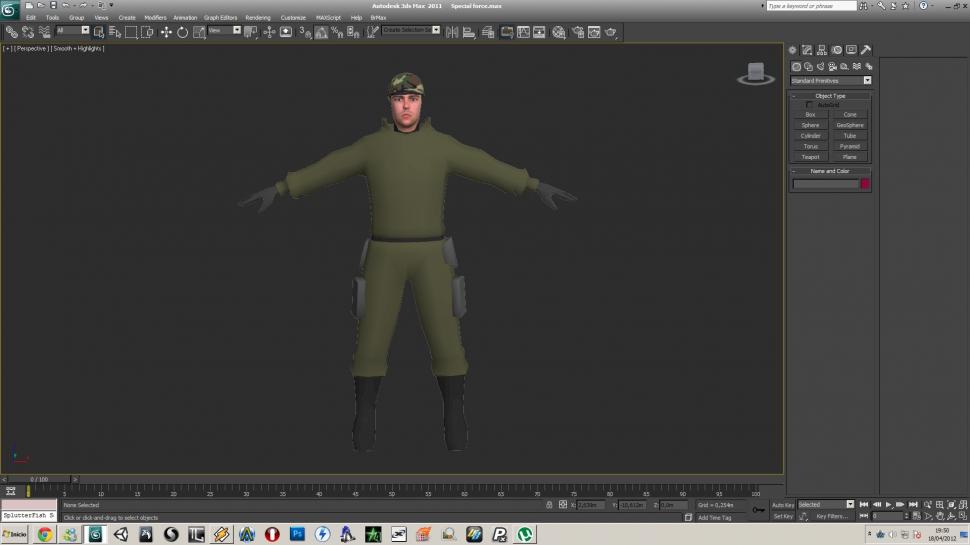Open the Quick Access toolbar dropdown arrow
This screenshot has height=545, width=970.
click(111, 6)
